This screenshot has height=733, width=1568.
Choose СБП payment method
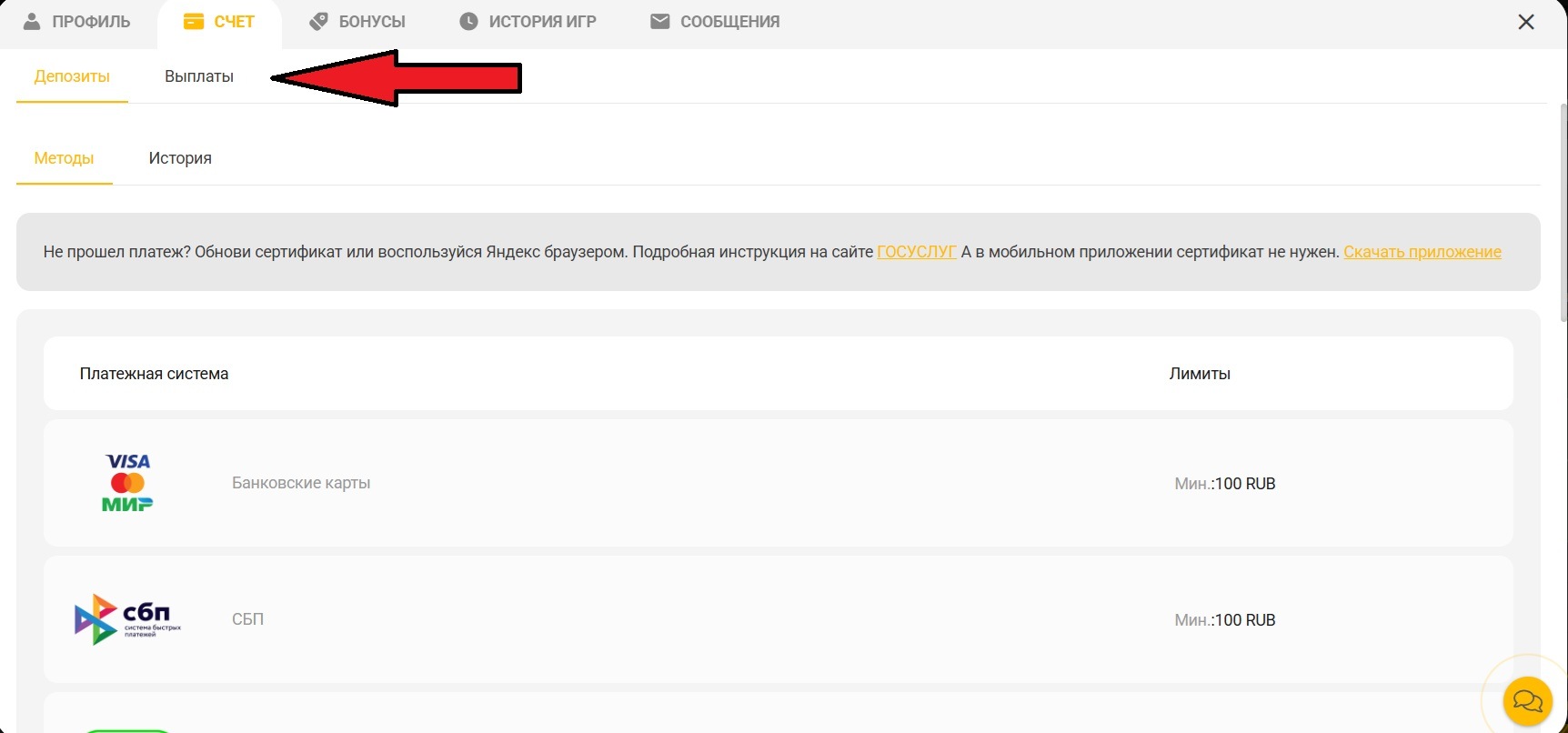779,619
